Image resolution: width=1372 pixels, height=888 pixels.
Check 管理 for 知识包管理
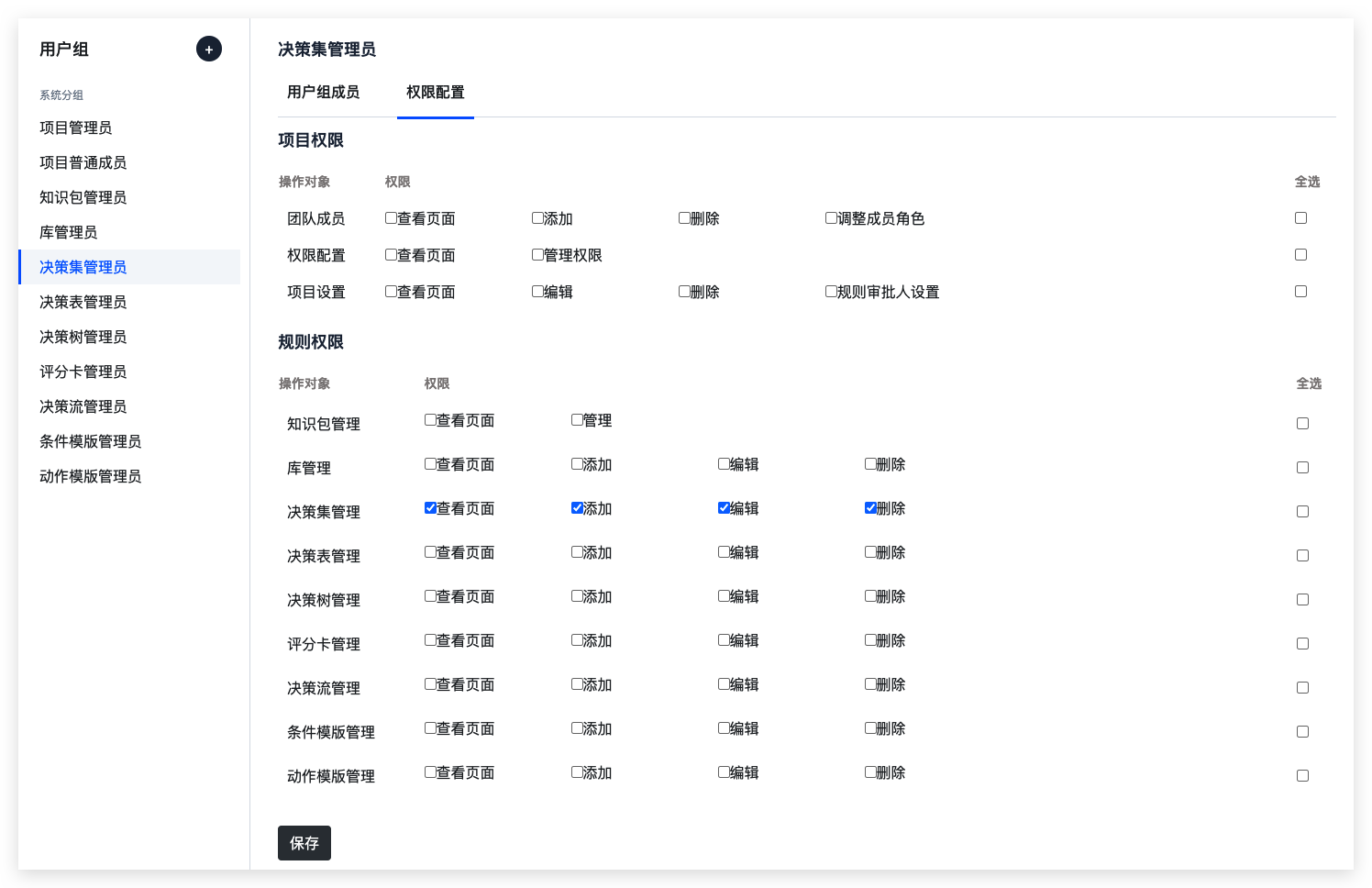point(578,420)
